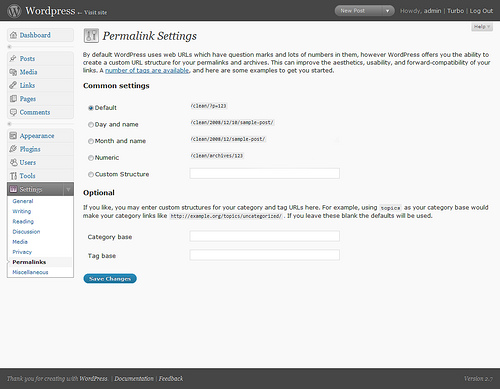Open the Help dropdown tab
Viewport: 500px width, 389px height.
482,27
